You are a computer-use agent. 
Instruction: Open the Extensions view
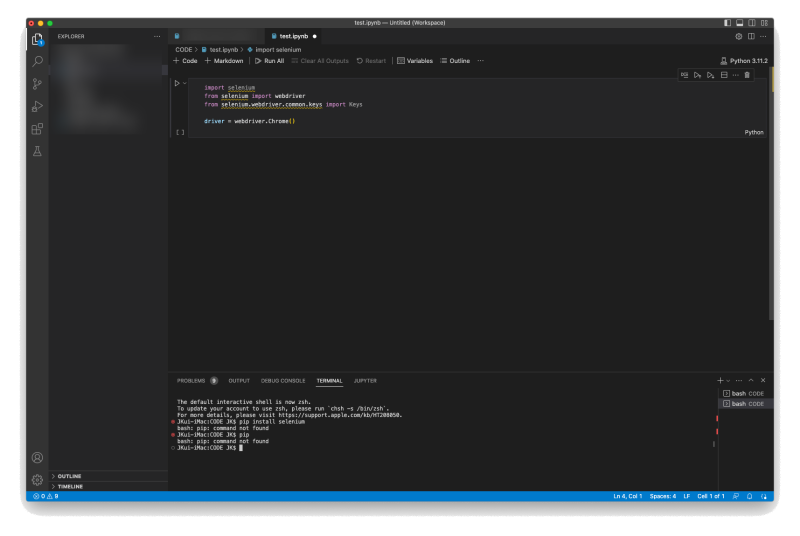[37, 129]
